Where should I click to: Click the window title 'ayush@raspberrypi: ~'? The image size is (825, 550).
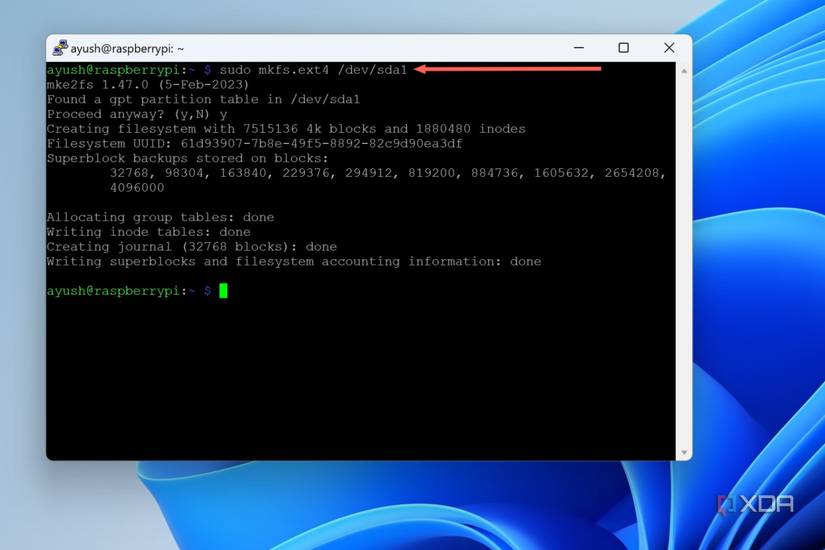point(127,48)
